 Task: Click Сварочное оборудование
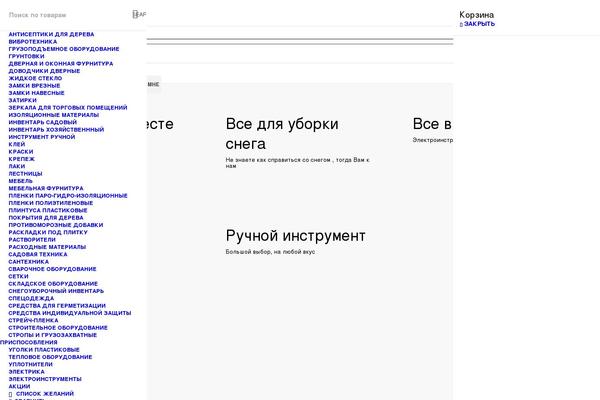52,269
